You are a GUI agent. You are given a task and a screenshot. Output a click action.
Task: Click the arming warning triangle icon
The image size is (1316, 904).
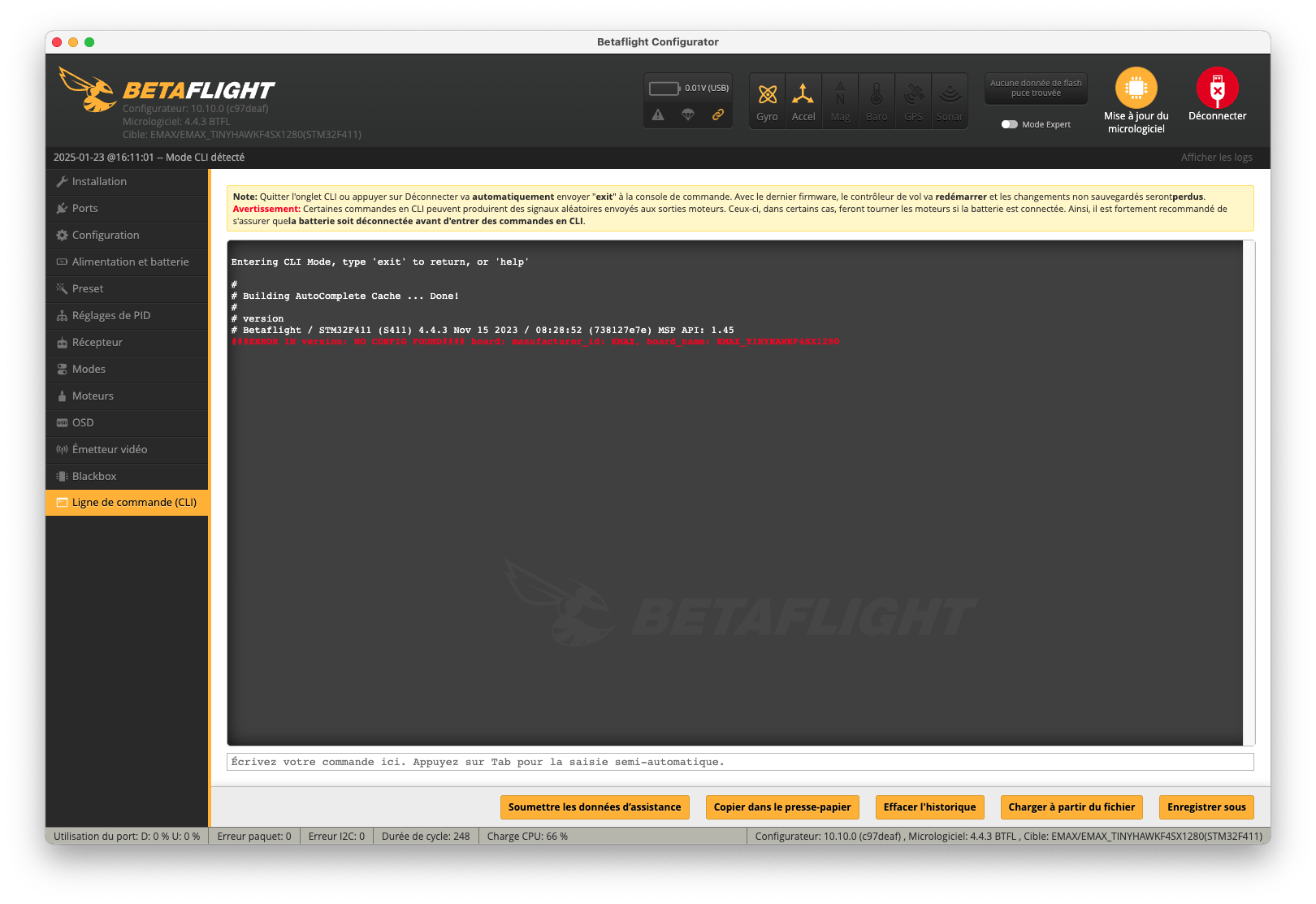coord(658,115)
